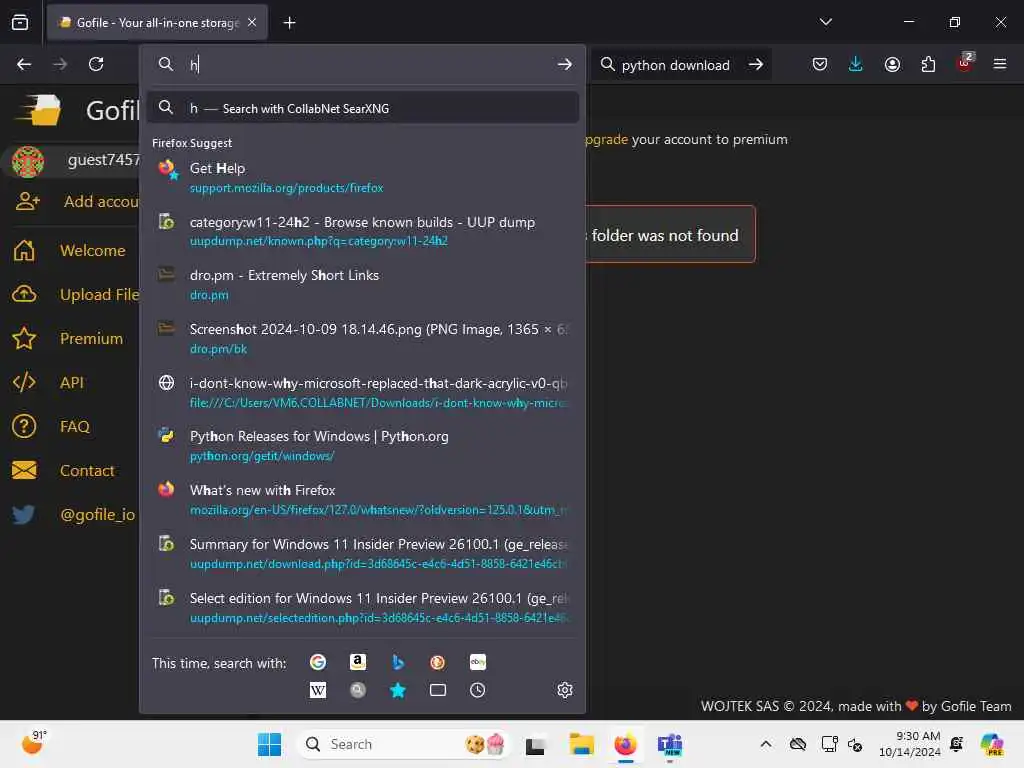Search bookmarks via the star icon
The height and width of the screenshot is (768, 1024).
(398, 690)
